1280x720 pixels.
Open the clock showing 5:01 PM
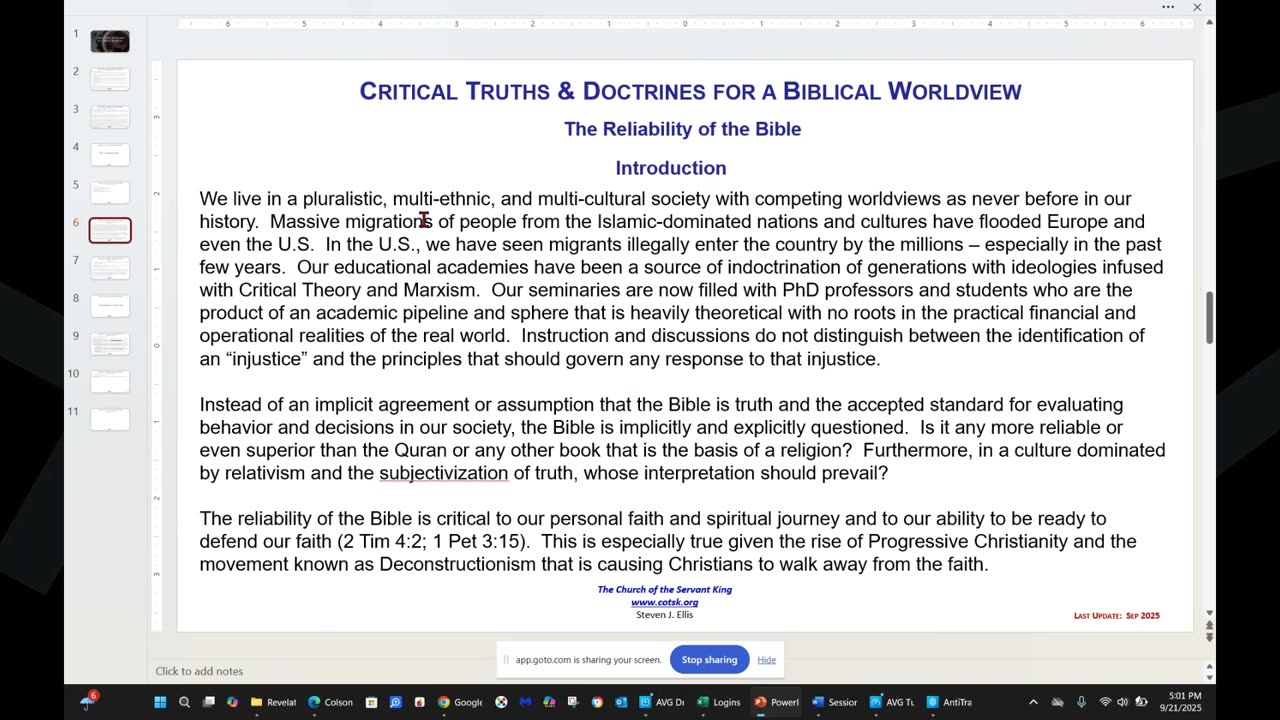[1182, 702]
